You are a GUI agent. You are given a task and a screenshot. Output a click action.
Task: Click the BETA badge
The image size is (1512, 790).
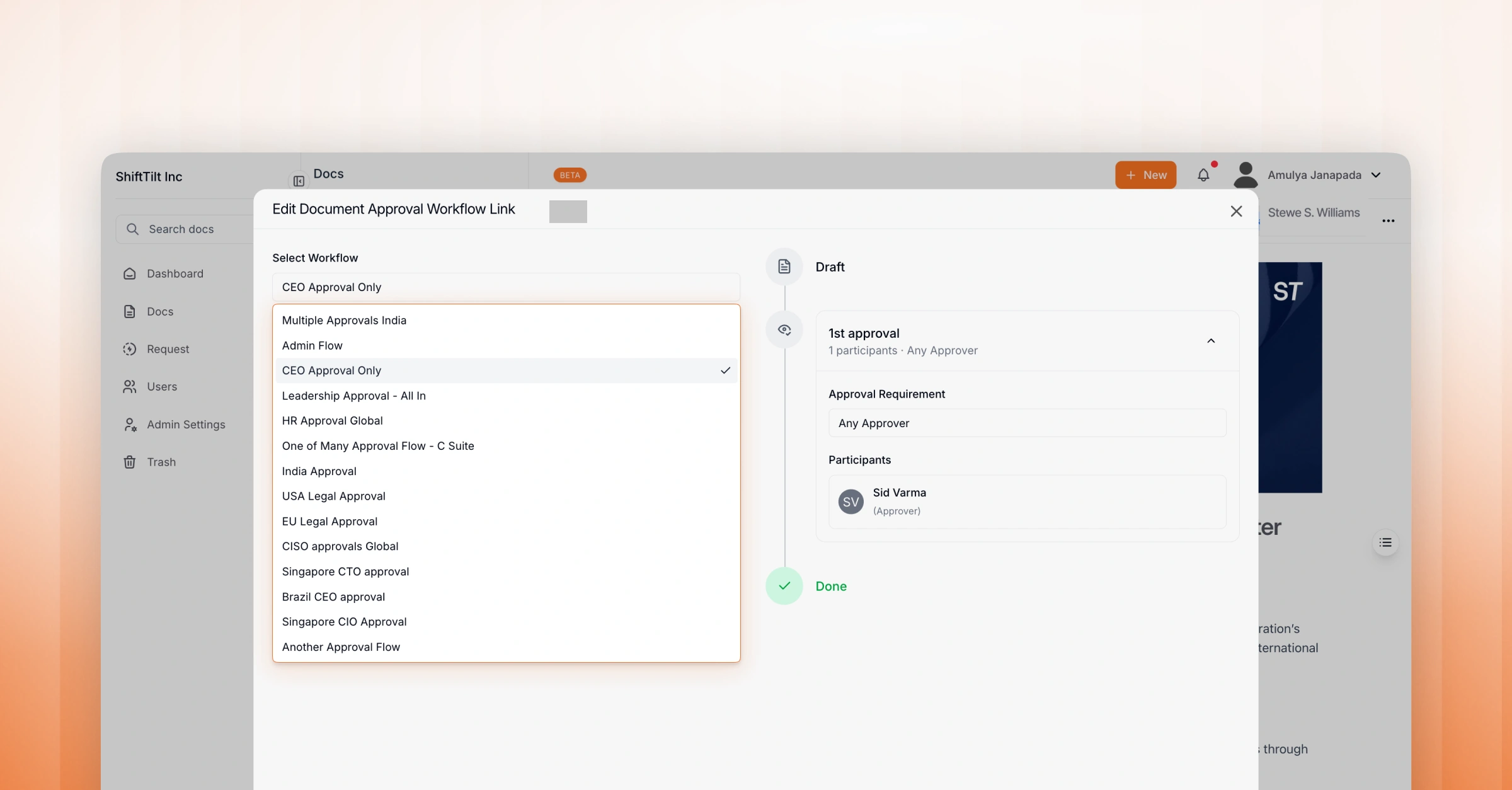[x=570, y=175]
